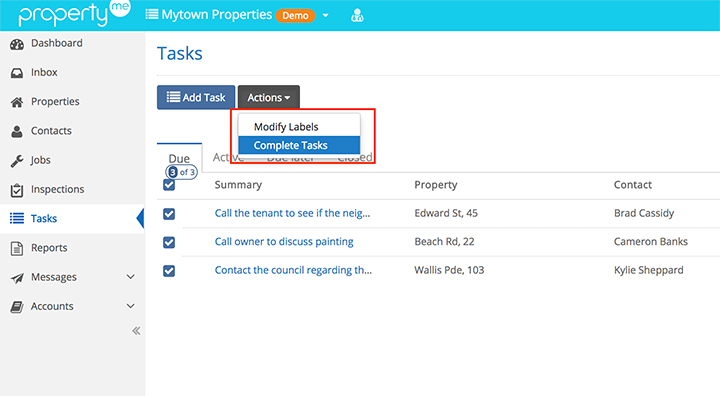This screenshot has height=396, width=720.
Task: Open the Actions dropdown button
Action: pos(269,97)
